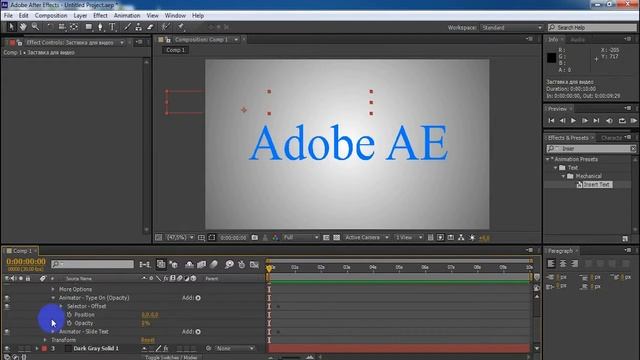Open the Graph Editor
The height and width of the screenshot is (360, 640).
click(x=254, y=264)
